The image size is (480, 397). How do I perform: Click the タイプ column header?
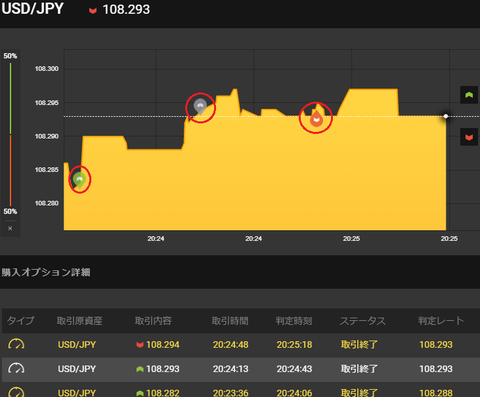tap(20, 321)
